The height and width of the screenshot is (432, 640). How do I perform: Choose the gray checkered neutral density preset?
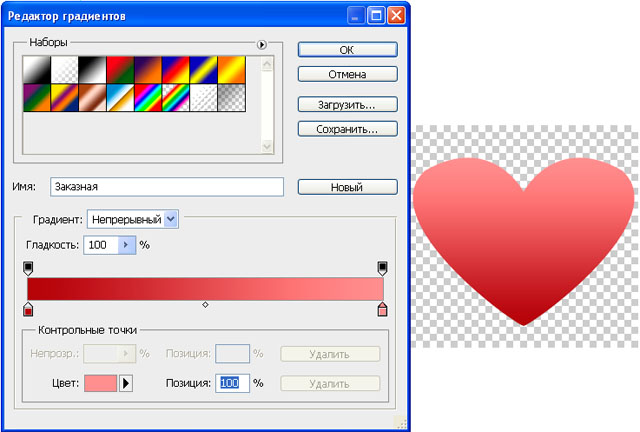coord(231,98)
